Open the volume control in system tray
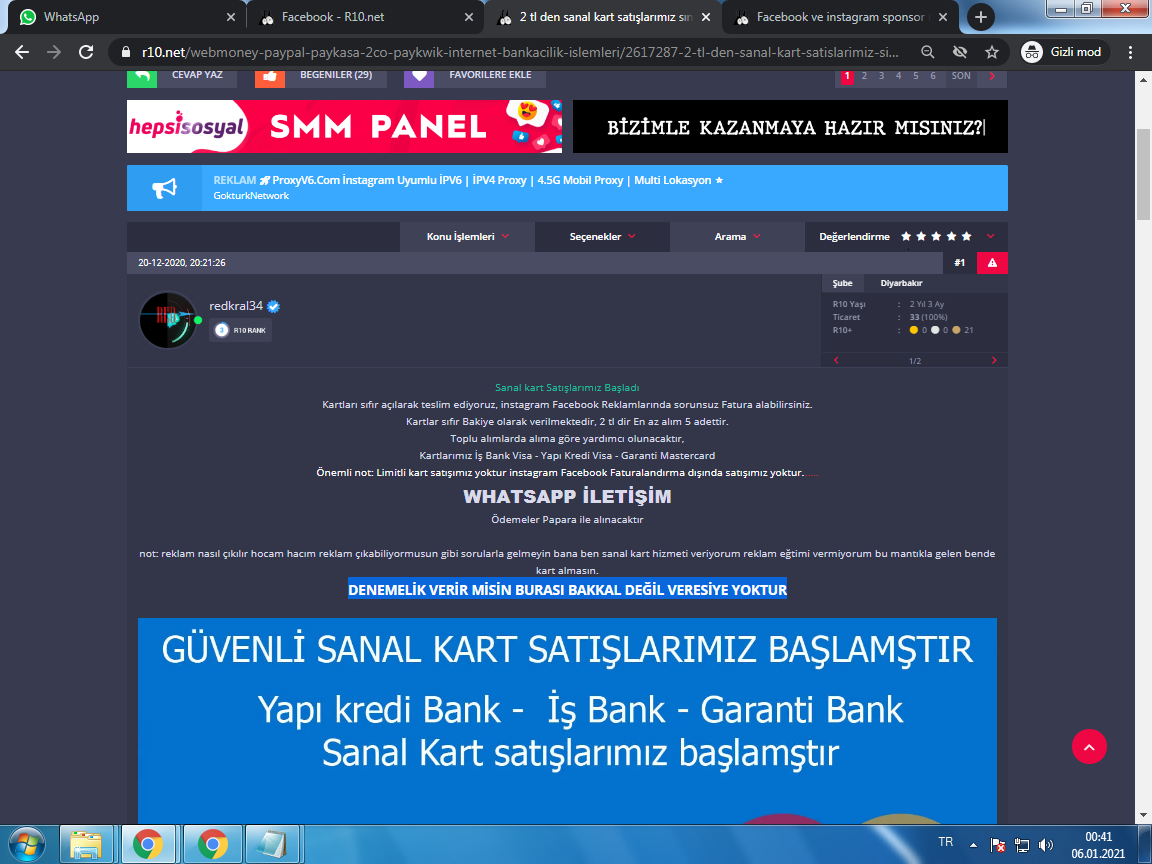 (x=1045, y=845)
